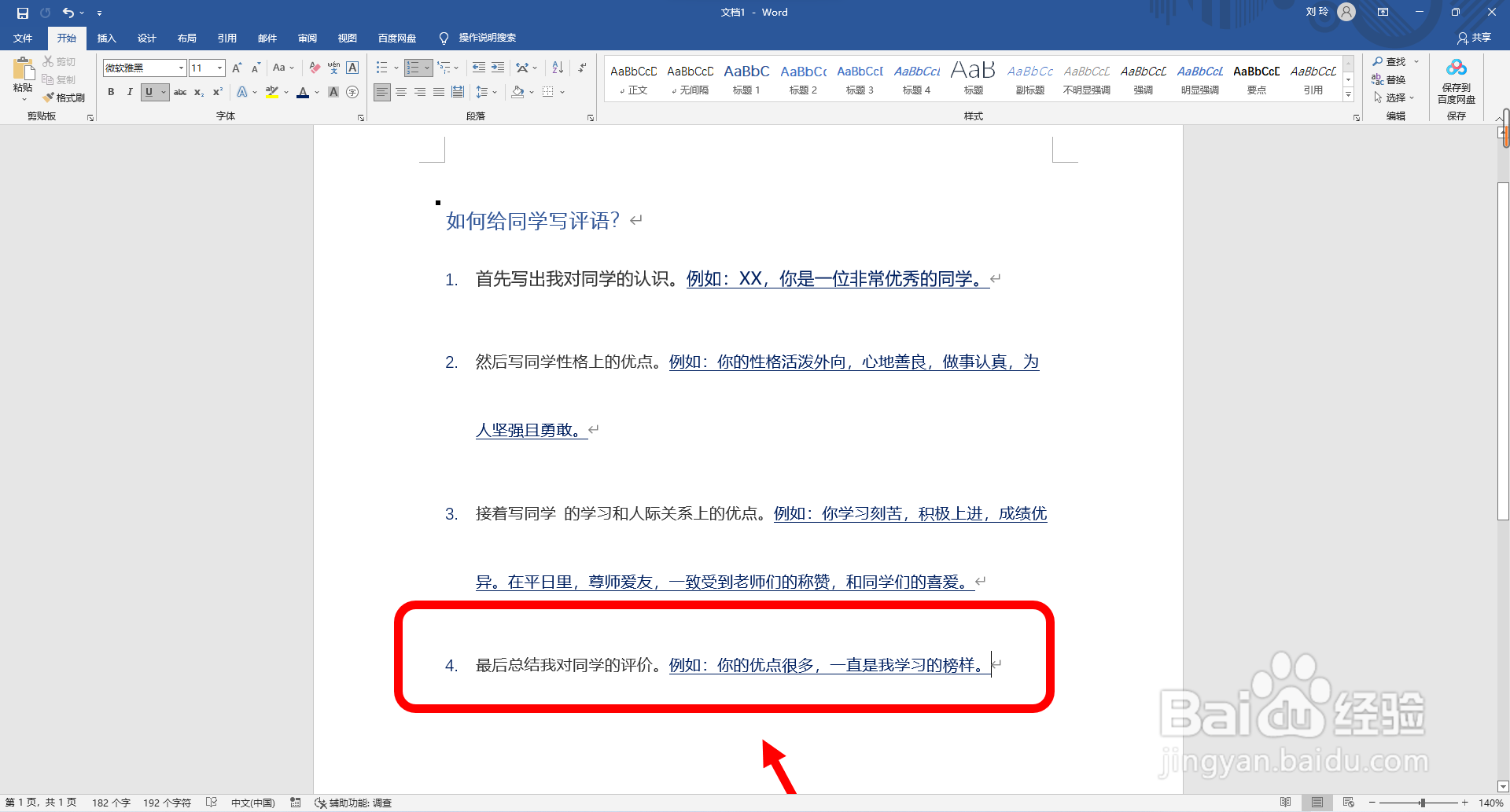Select the Format Painter (格式刷) tool
Viewport: 1510px width, 812px height.
tap(64, 97)
